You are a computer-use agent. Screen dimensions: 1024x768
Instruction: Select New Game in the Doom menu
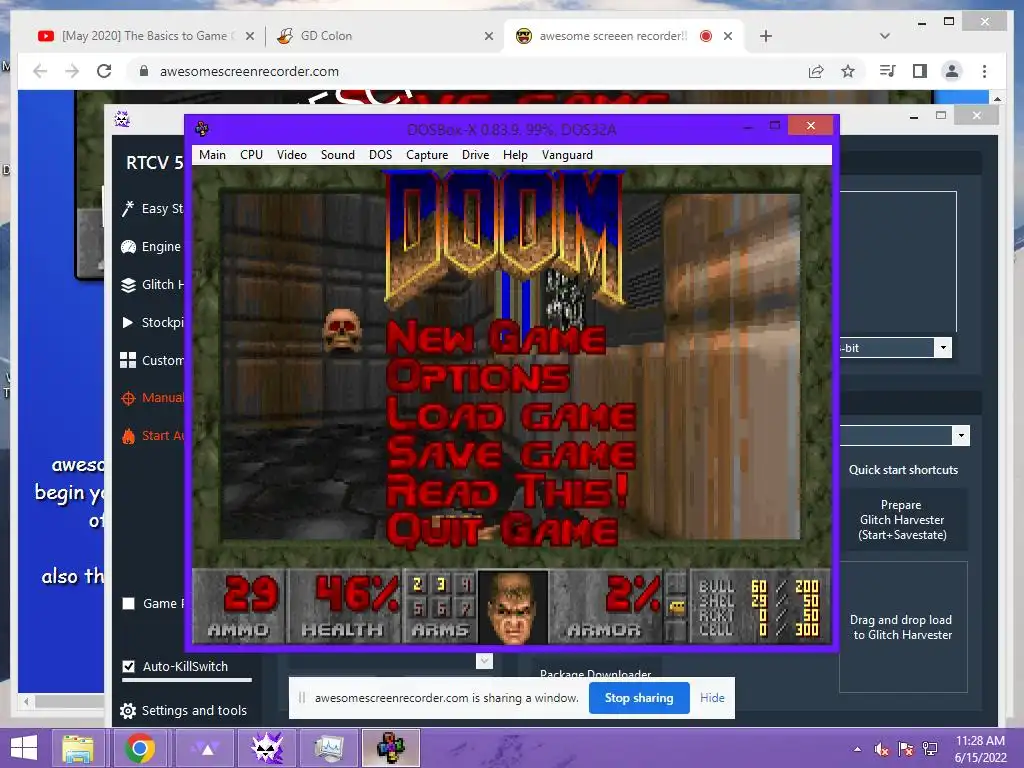[x=496, y=338]
